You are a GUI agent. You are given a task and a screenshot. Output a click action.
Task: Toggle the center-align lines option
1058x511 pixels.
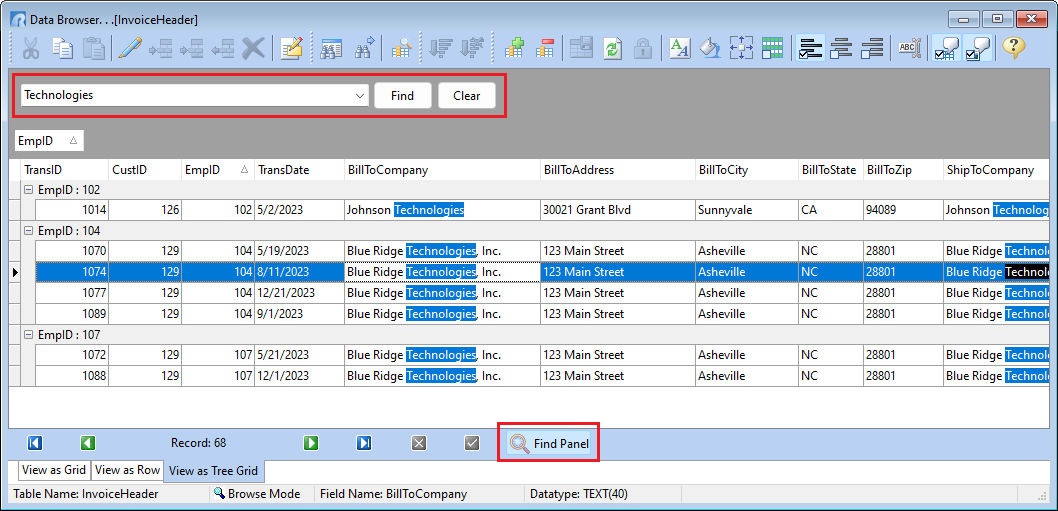[841, 49]
